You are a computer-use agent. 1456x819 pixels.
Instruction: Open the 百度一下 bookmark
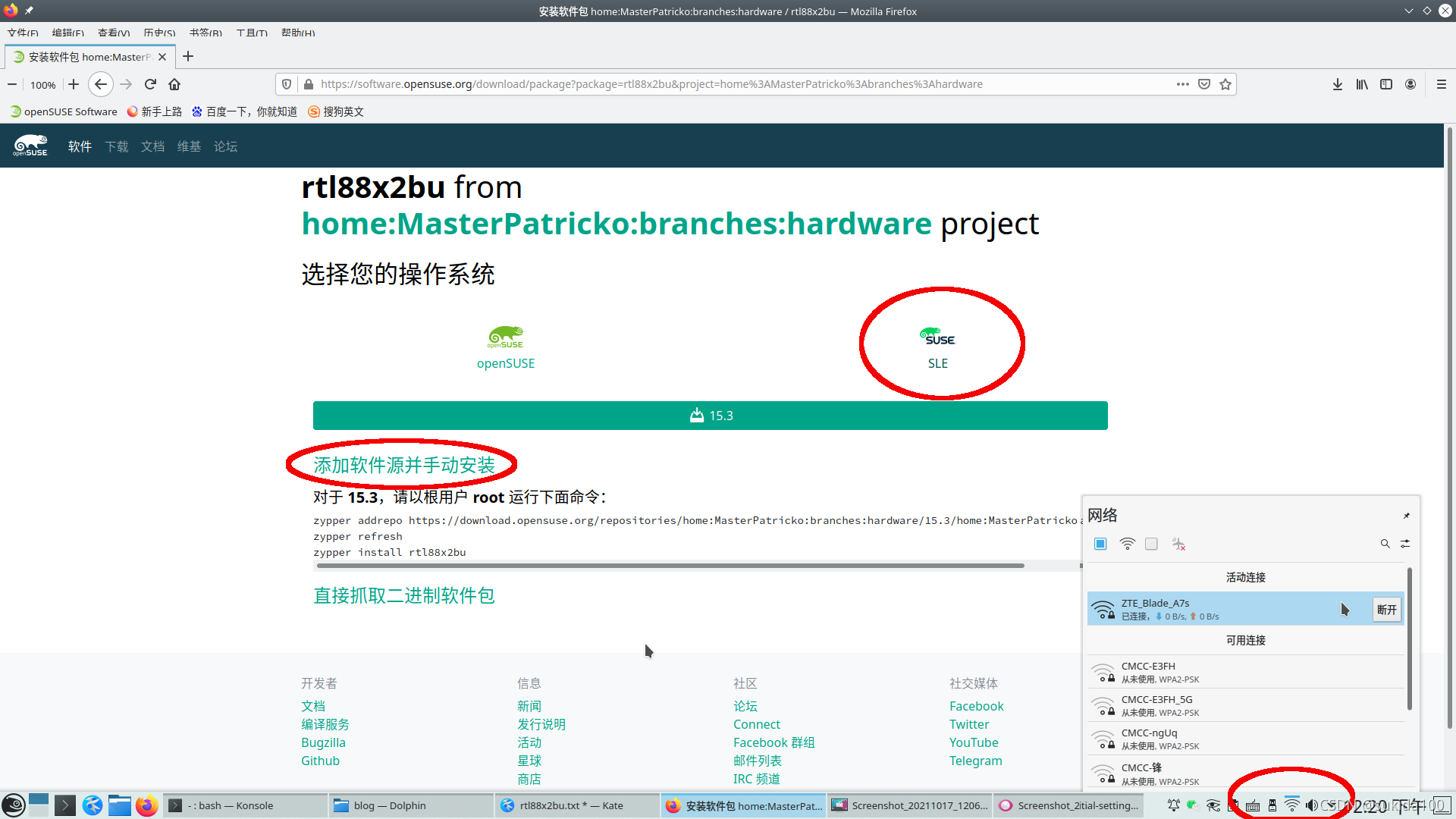click(x=244, y=111)
